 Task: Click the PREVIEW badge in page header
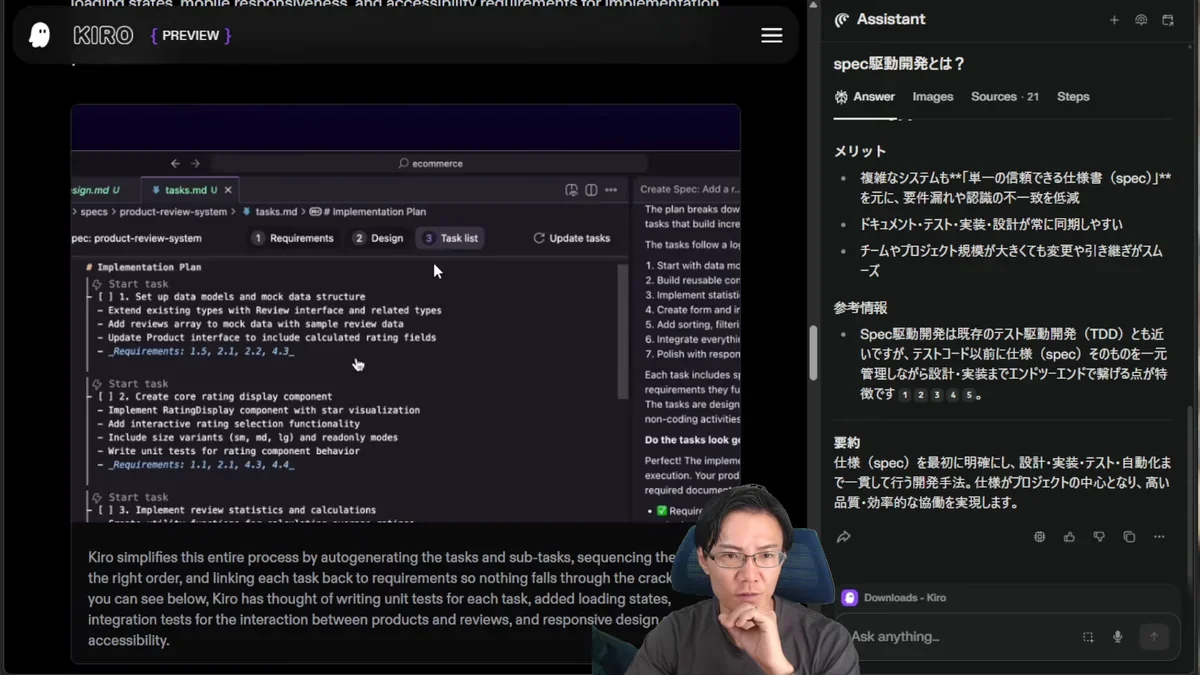click(x=190, y=35)
